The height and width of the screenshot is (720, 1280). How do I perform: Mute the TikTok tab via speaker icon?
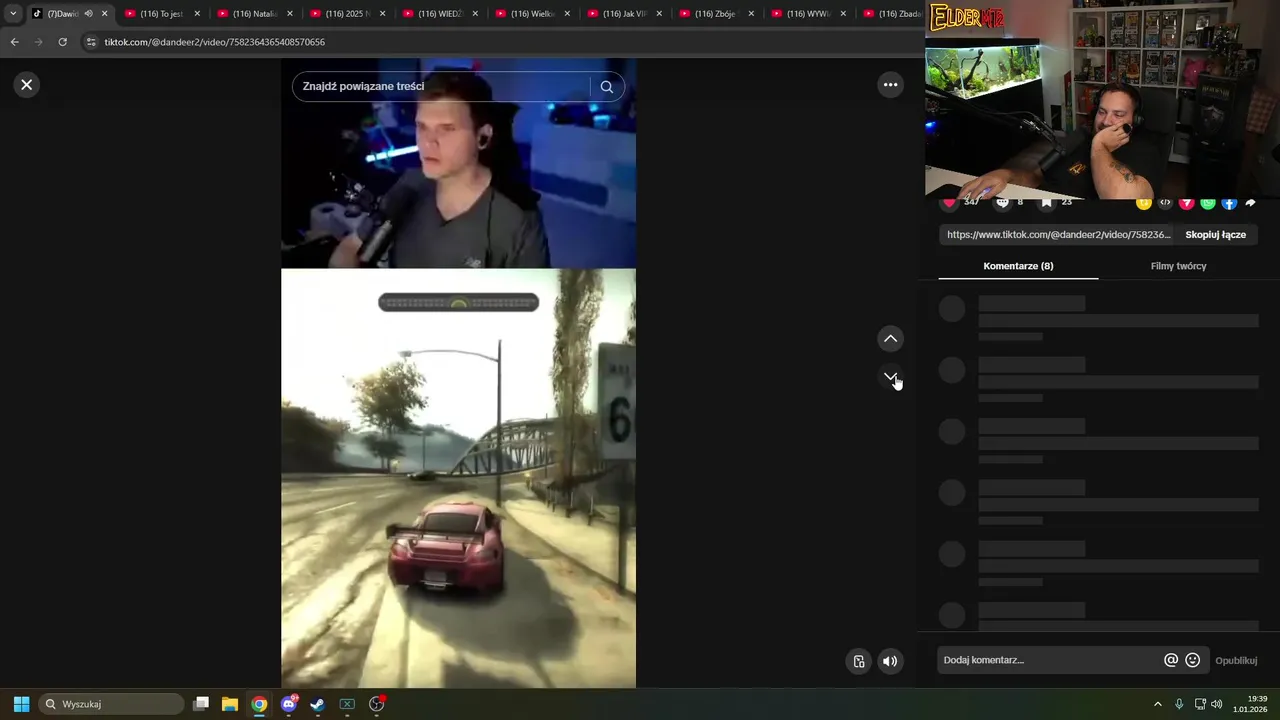point(89,14)
